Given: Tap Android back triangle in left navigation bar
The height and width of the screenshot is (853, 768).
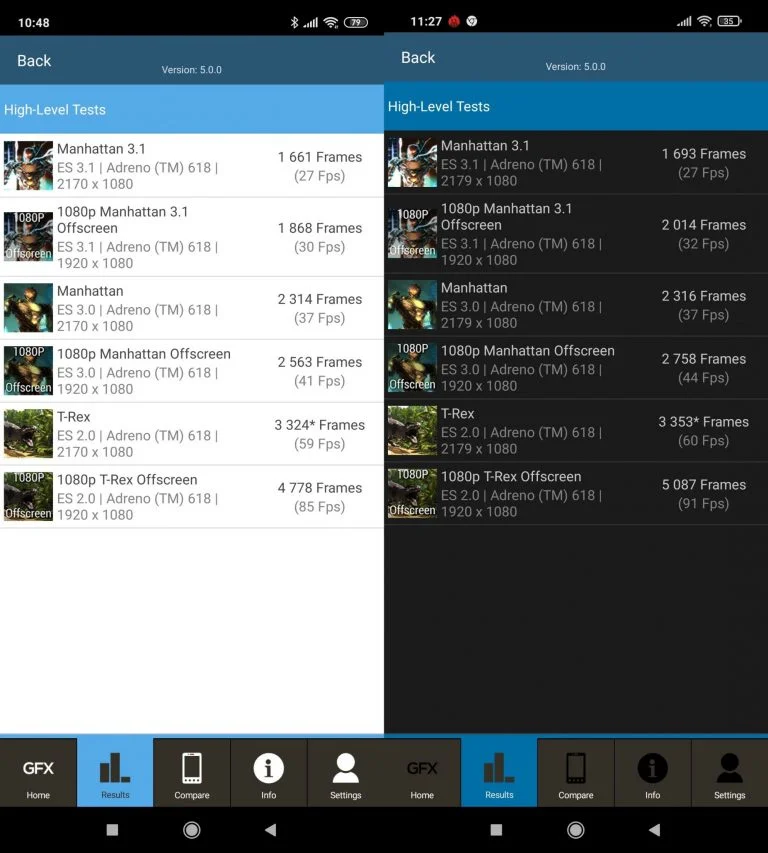Looking at the screenshot, I should [x=270, y=830].
